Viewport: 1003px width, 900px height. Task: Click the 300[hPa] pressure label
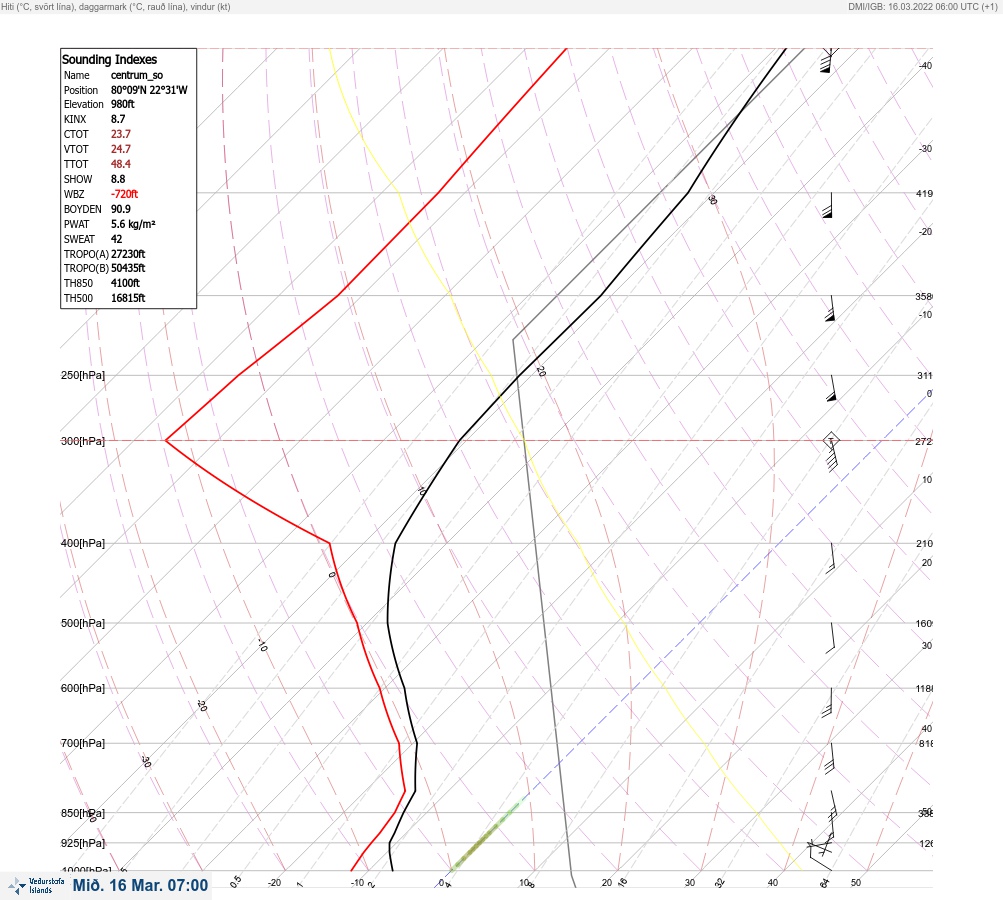[83, 441]
